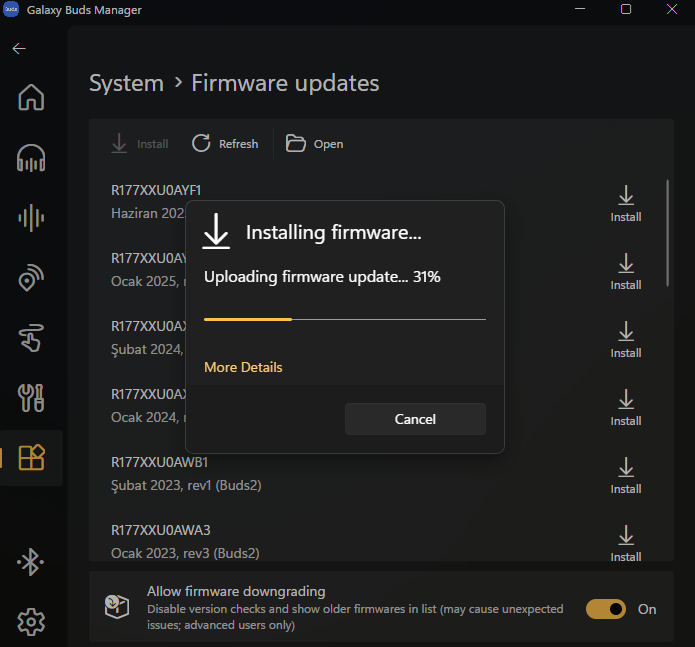695x647 pixels.
Task: Maximize the Galaxy Buds Manager window
Action: 626,9
